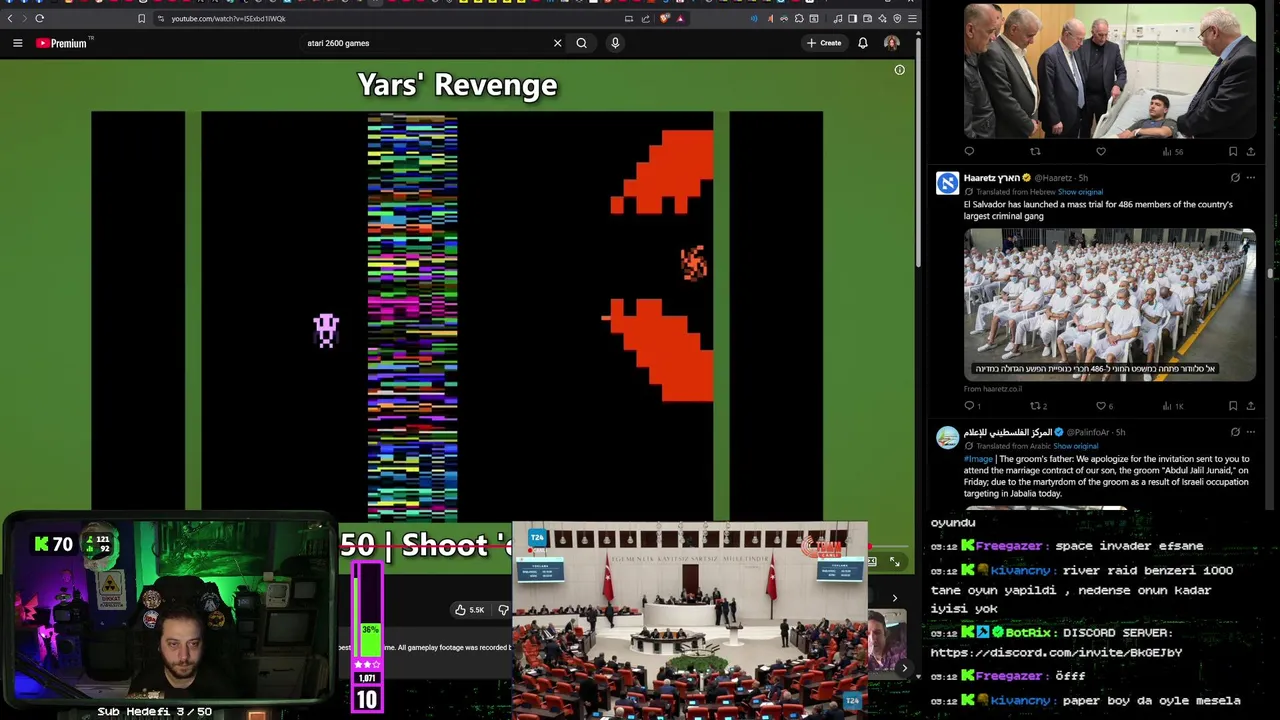
Task: Click the YouTube search magnifier button
Action: pyautogui.click(x=581, y=43)
